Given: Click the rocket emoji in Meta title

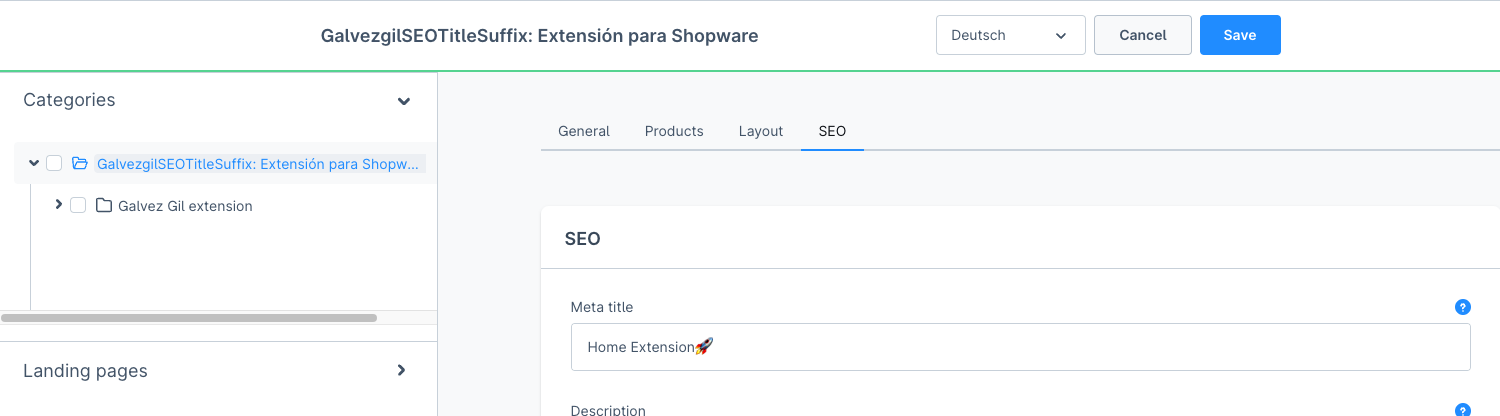Looking at the screenshot, I should pyautogui.click(x=704, y=347).
